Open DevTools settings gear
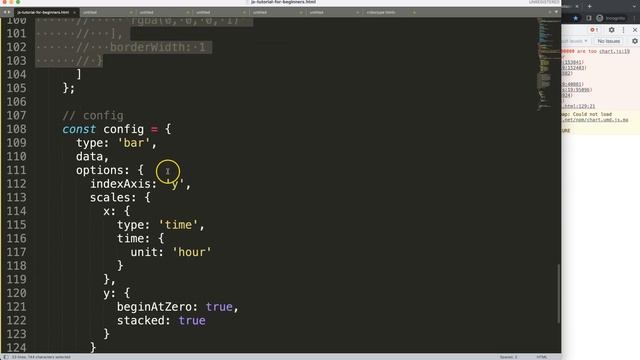 pyautogui.click(x=611, y=30)
